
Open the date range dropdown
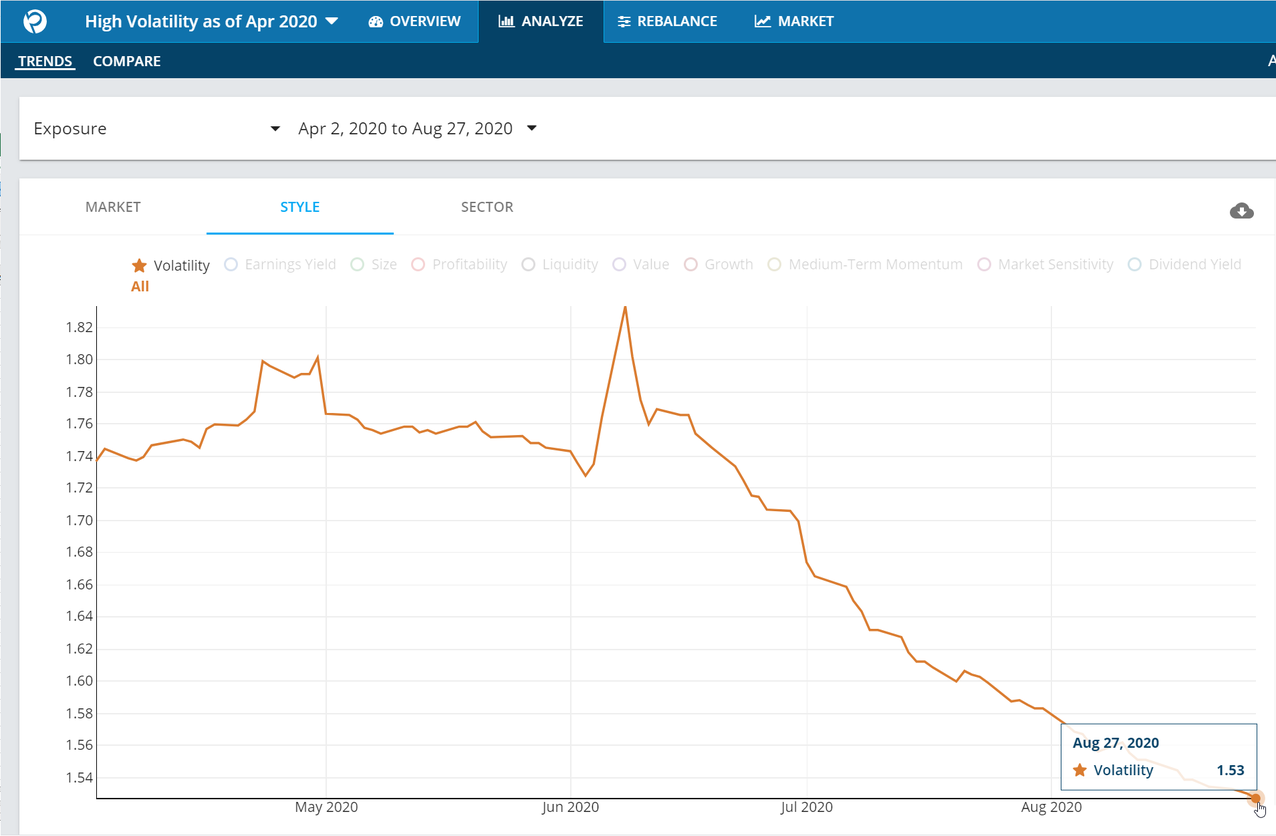tap(417, 129)
